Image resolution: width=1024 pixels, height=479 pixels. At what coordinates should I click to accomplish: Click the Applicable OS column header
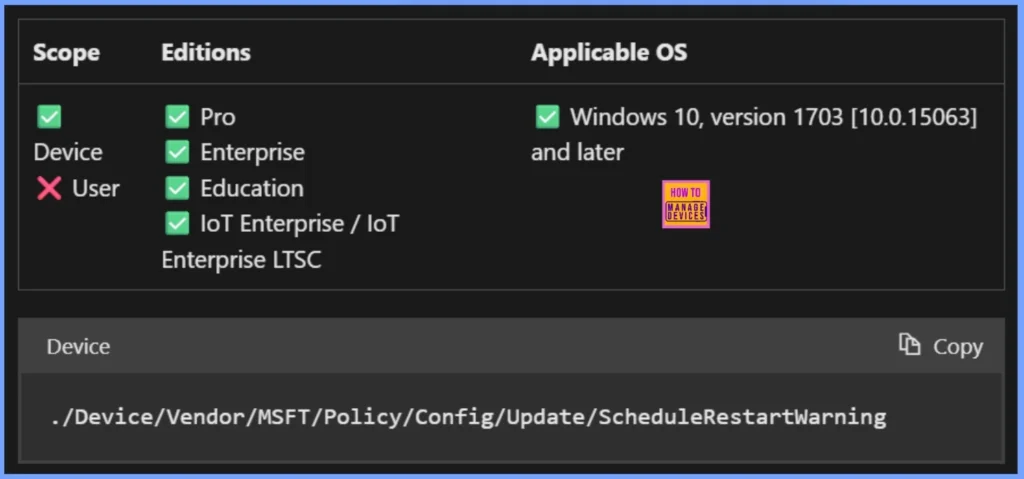[x=609, y=52]
